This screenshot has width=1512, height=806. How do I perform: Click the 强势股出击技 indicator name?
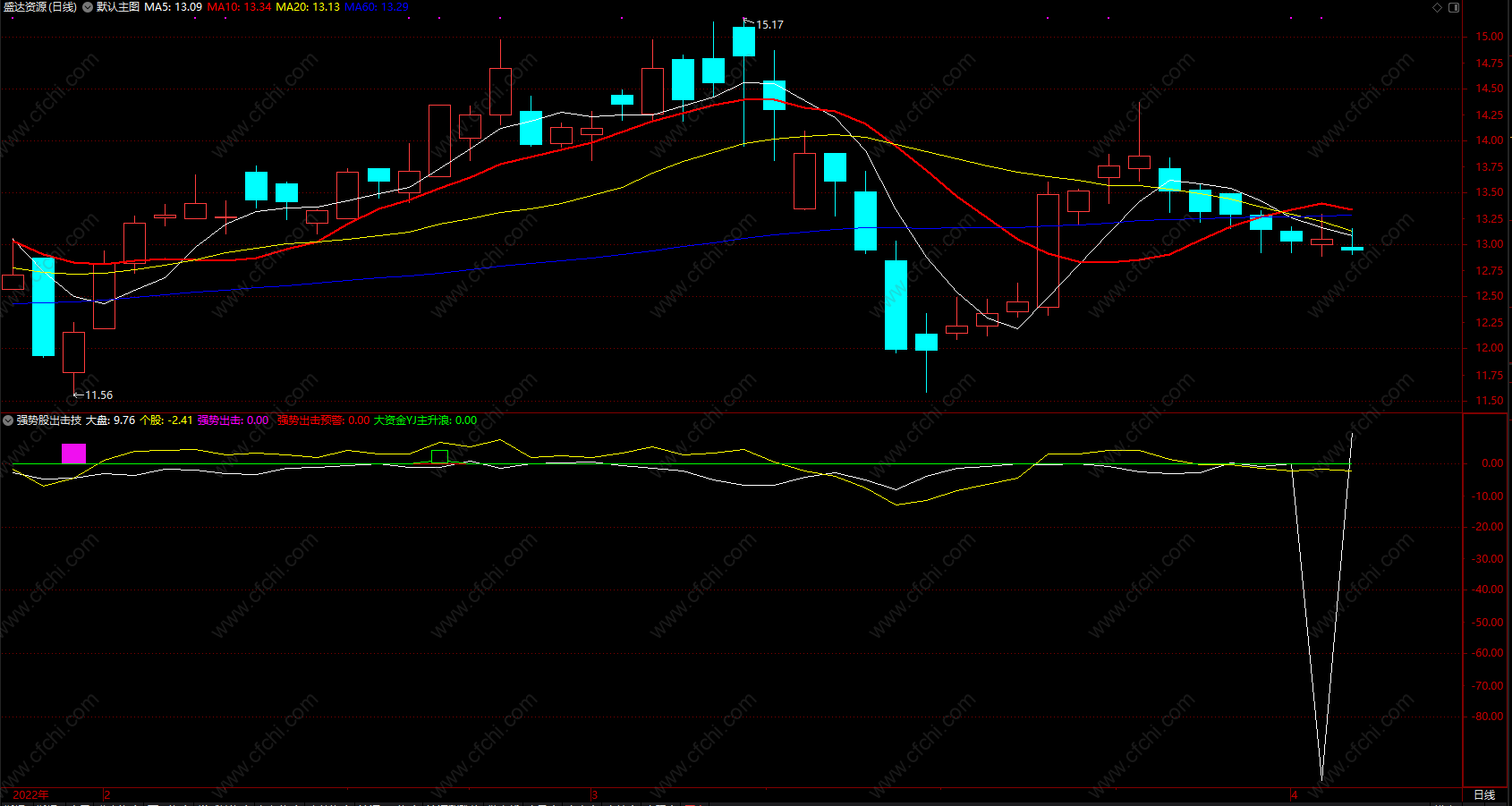point(48,420)
